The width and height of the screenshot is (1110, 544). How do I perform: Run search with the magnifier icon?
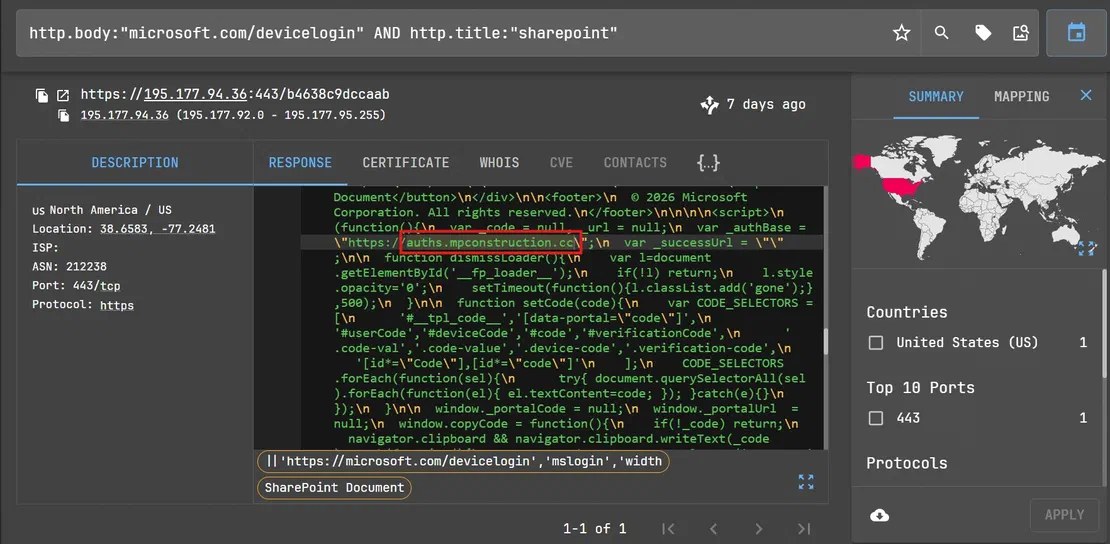coord(942,33)
